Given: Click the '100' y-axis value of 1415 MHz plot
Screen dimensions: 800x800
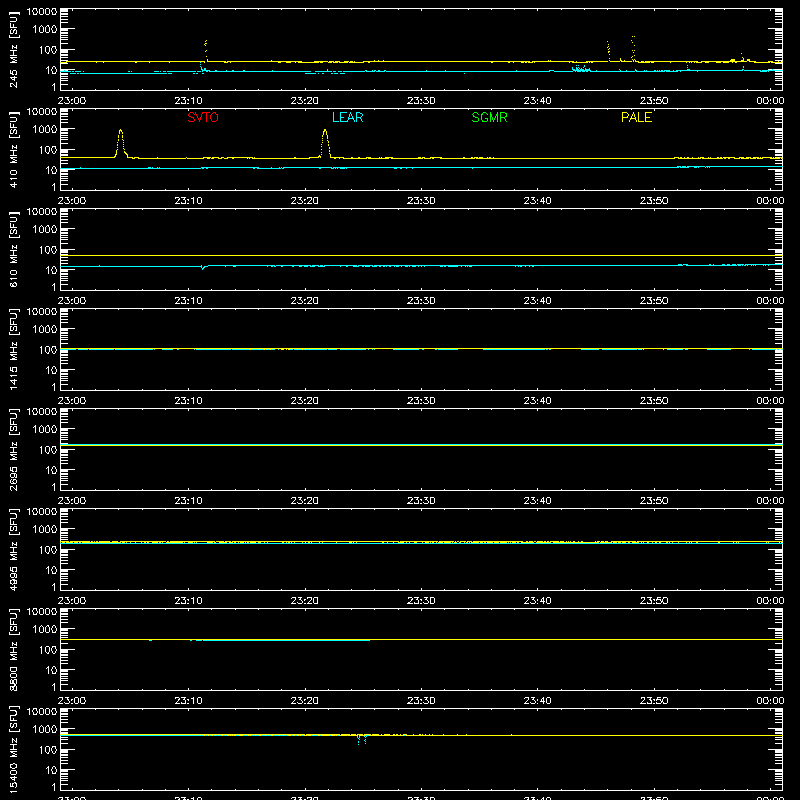Looking at the screenshot, I should point(48,350).
